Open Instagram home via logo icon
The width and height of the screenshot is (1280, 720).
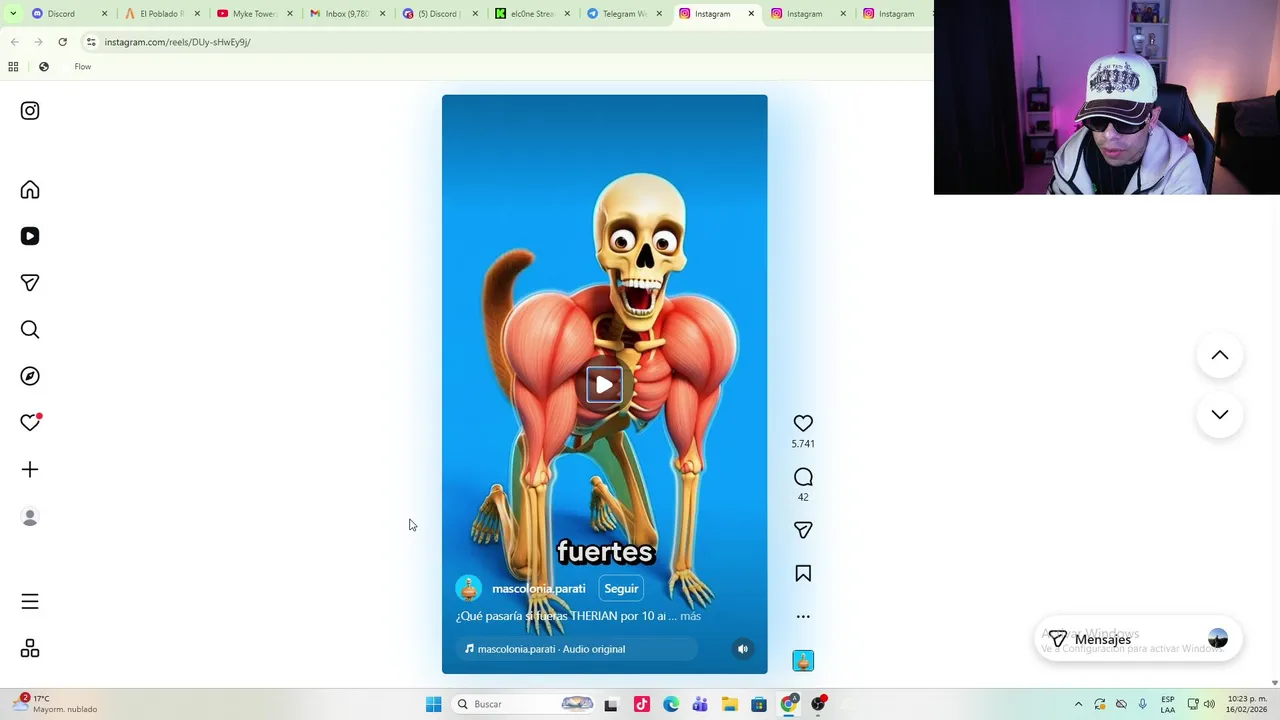click(30, 111)
